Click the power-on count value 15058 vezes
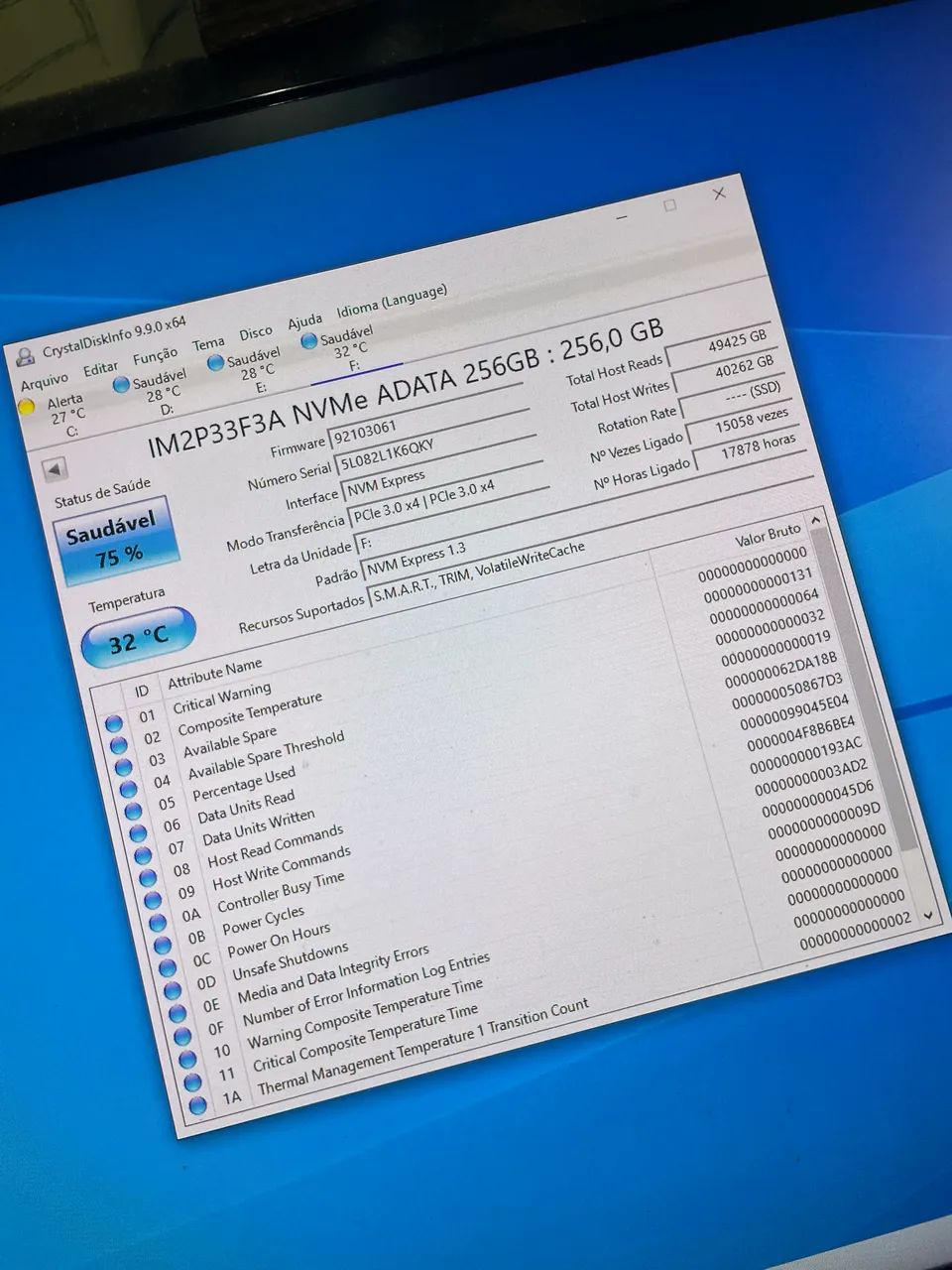The width and height of the screenshot is (952, 1270). pos(739,422)
